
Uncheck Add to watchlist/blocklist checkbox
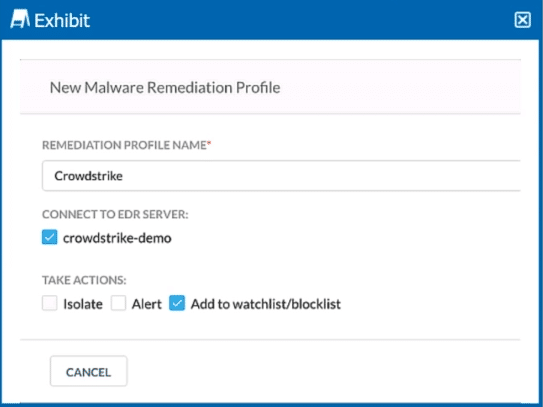point(177,303)
